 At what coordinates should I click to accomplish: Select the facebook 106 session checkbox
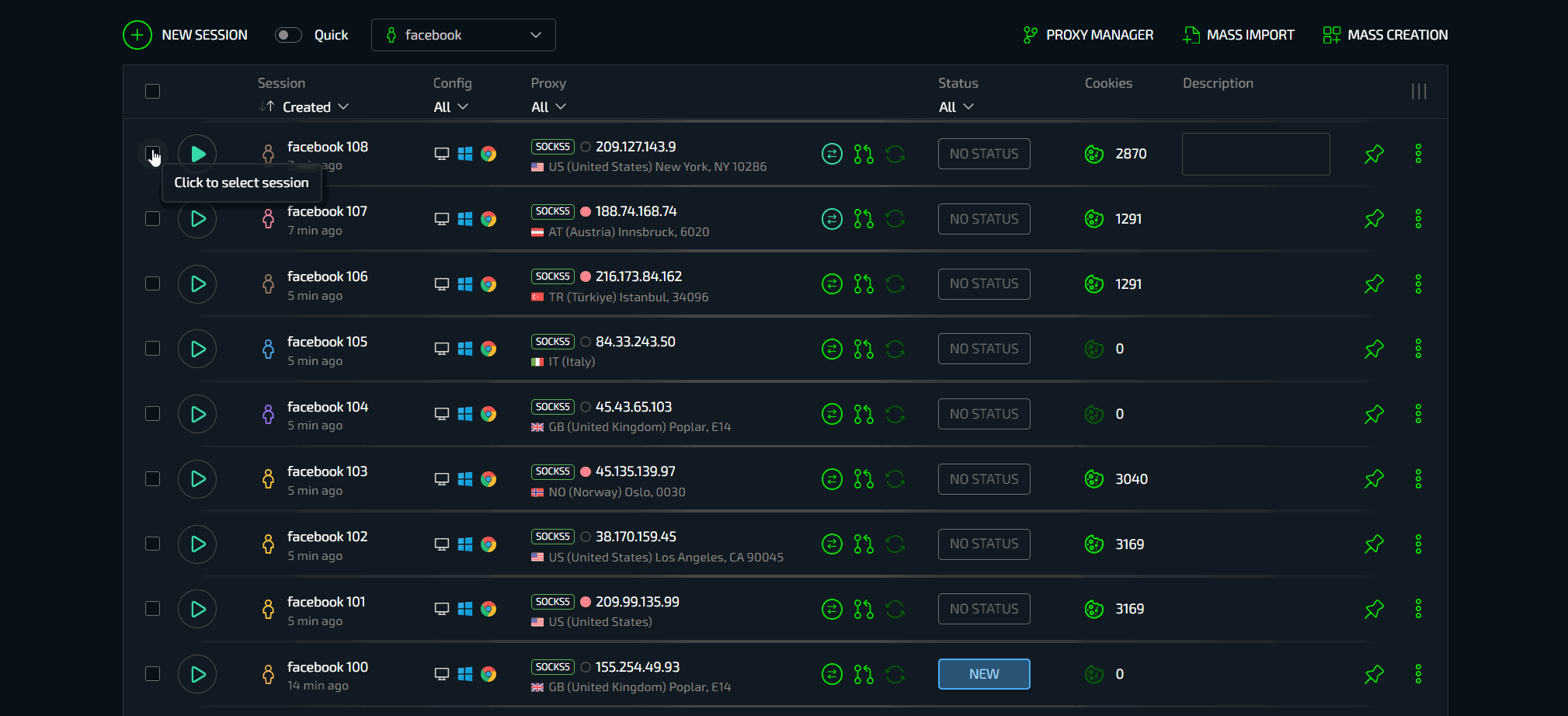coord(153,283)
